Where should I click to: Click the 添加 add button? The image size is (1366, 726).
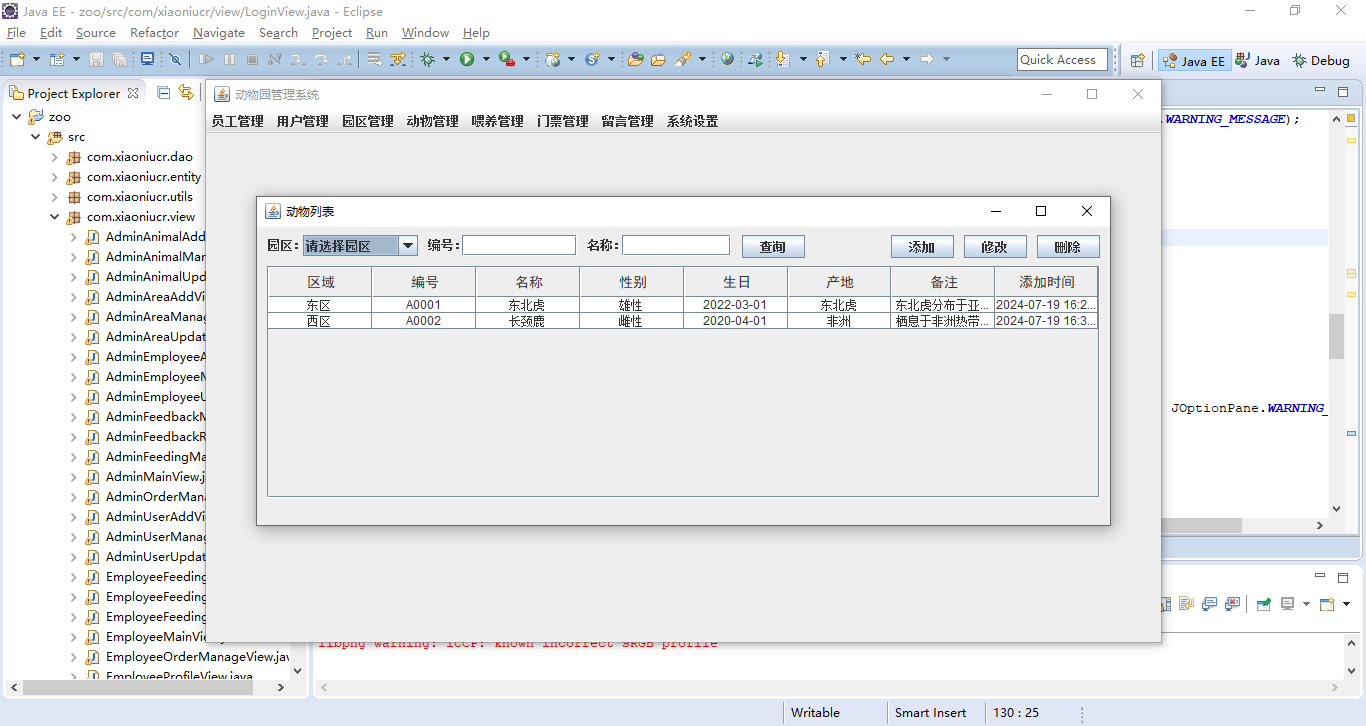pos(922,246)
